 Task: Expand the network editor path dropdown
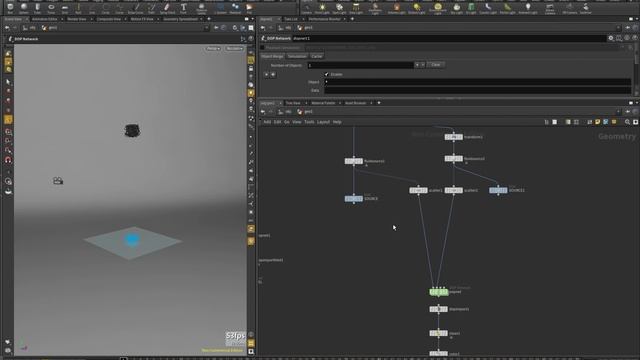click(x=619, y=111)
